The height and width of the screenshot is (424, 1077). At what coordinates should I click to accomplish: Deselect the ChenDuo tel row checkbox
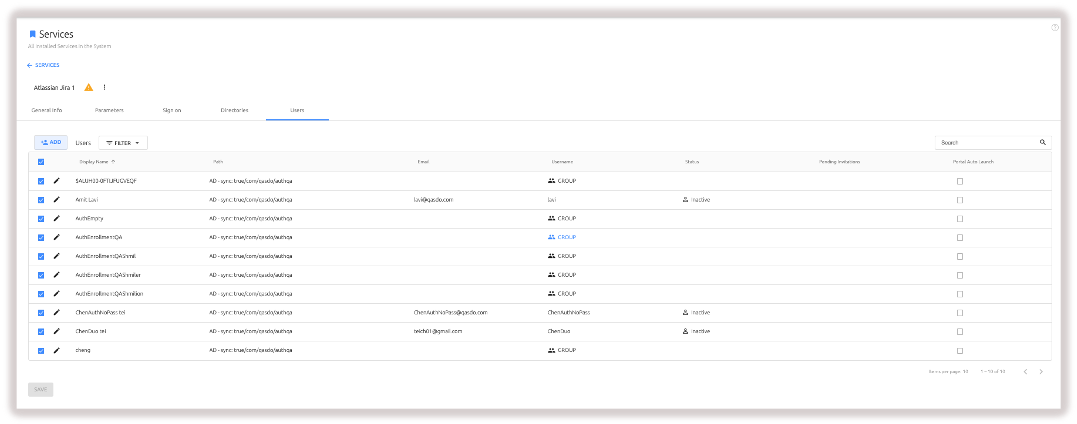41,331
